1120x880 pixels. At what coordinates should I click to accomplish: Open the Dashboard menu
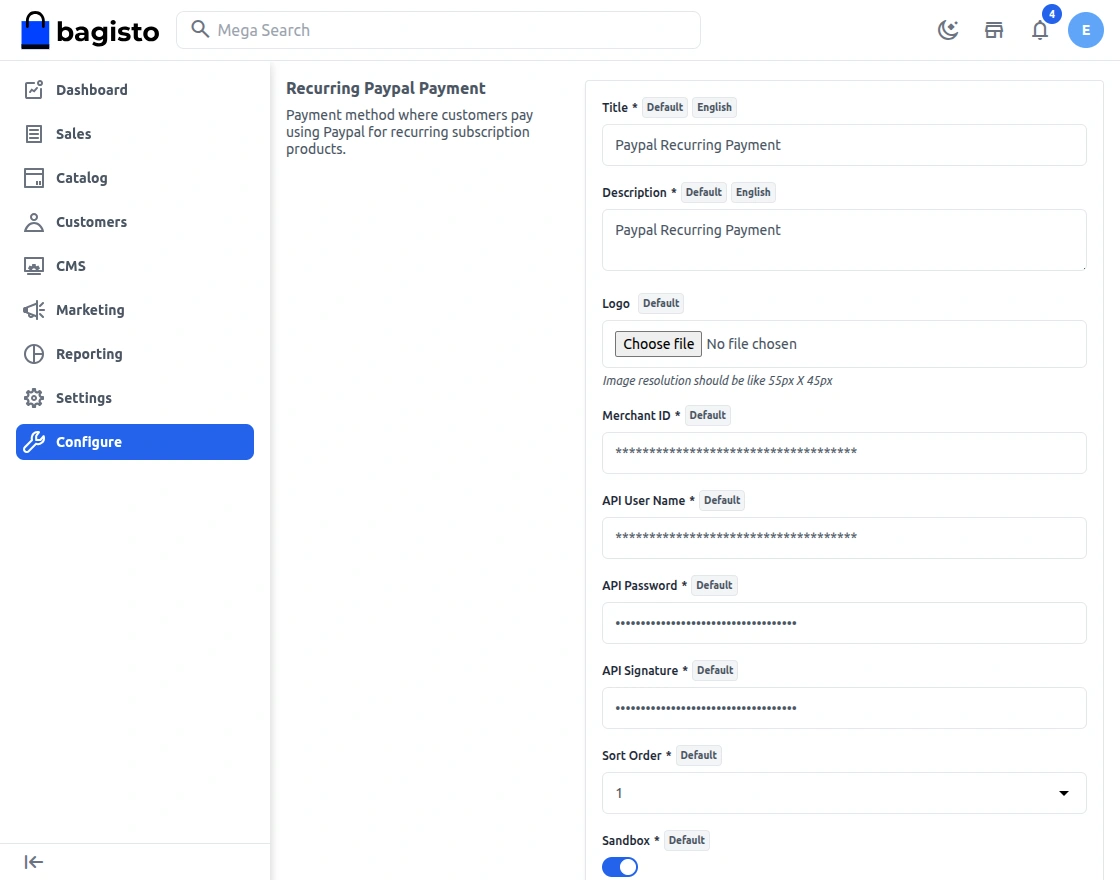[x=91, y=90]
